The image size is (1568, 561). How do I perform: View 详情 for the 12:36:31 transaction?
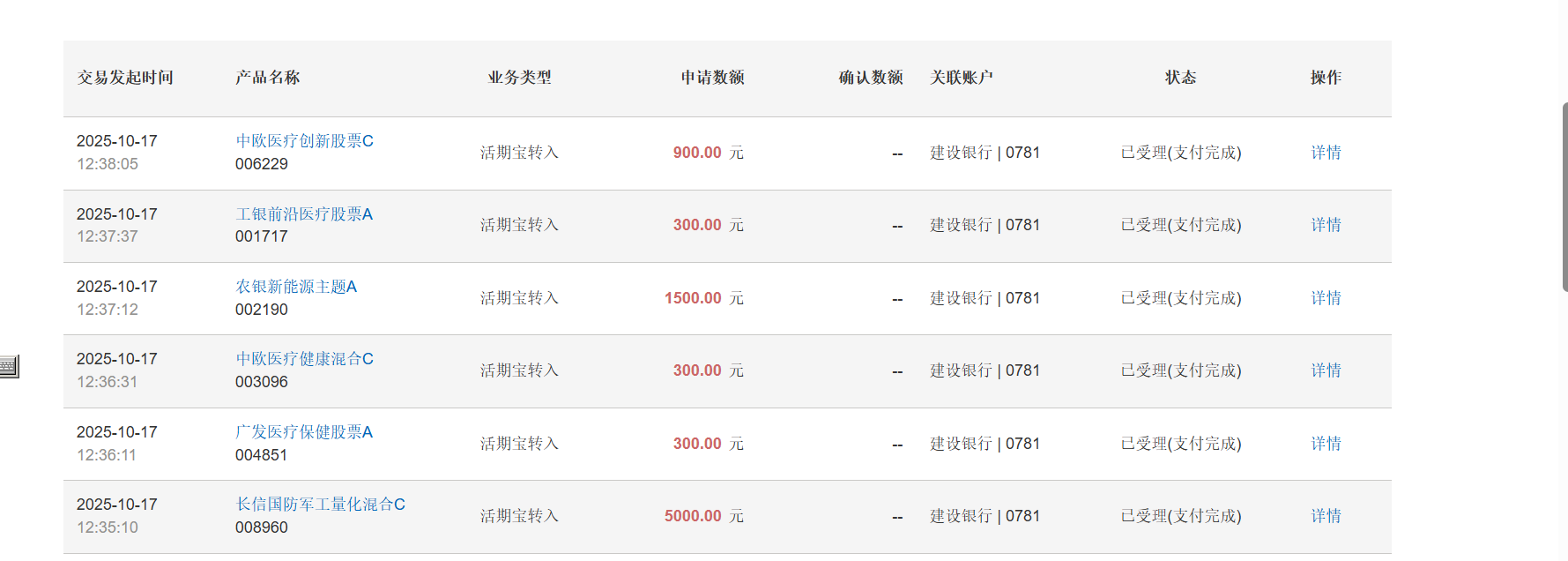pyautogui.click(x=1326, y=370)
